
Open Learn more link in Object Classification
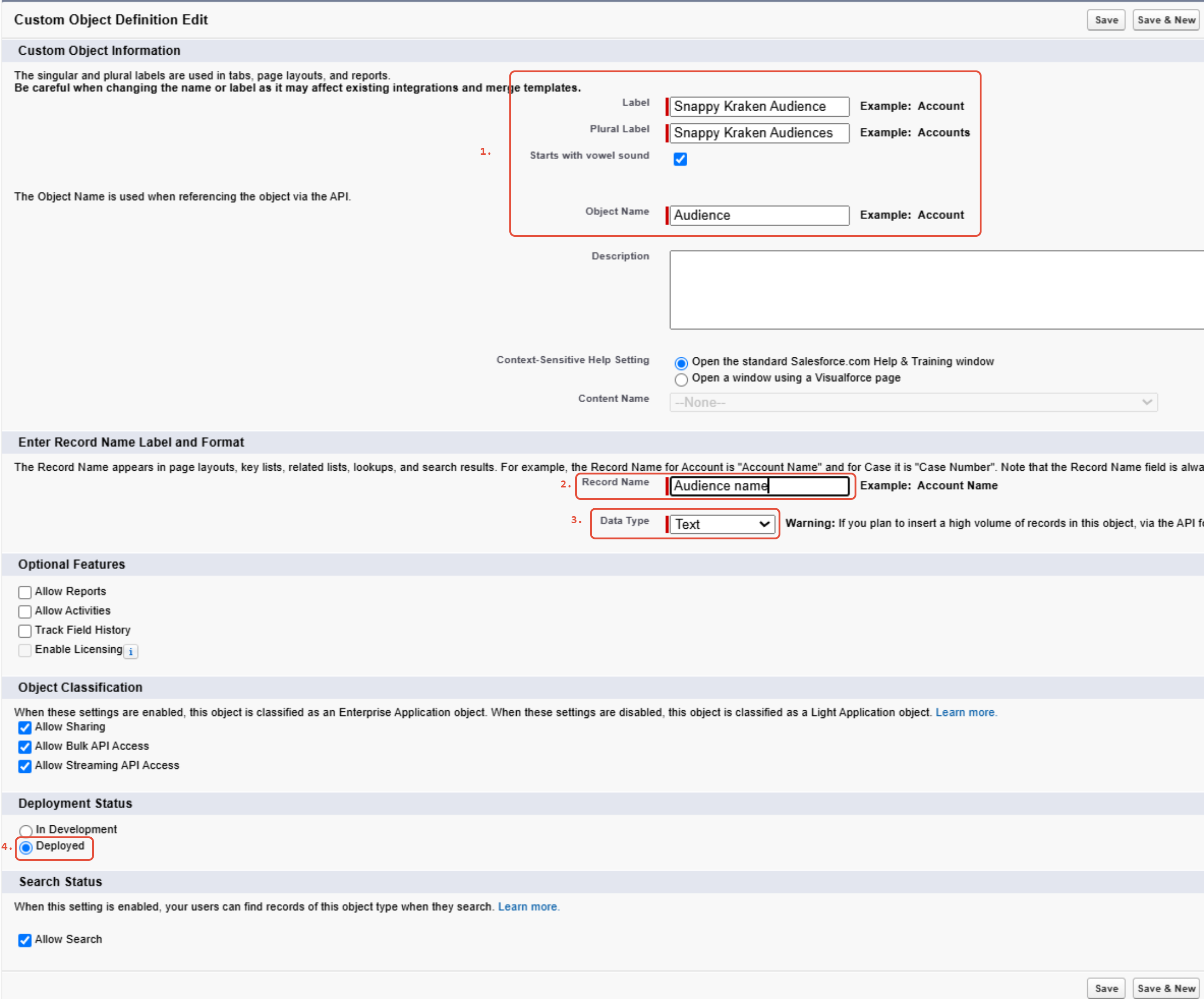coord(965,713)
